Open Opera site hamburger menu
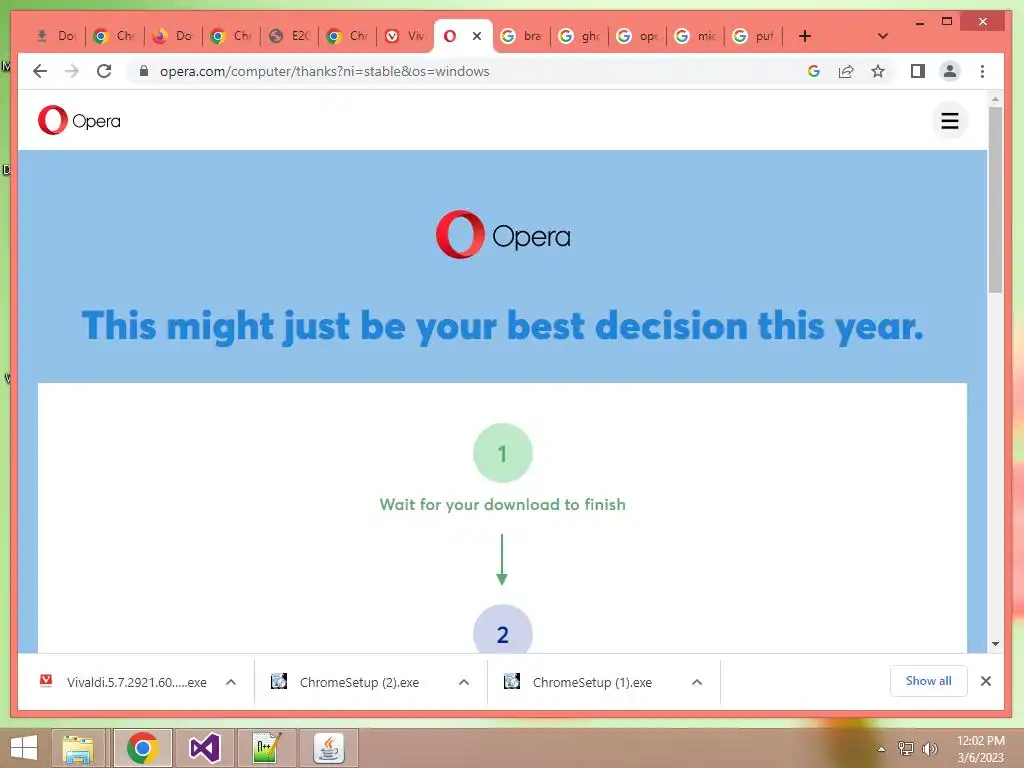 coord(950,121)
